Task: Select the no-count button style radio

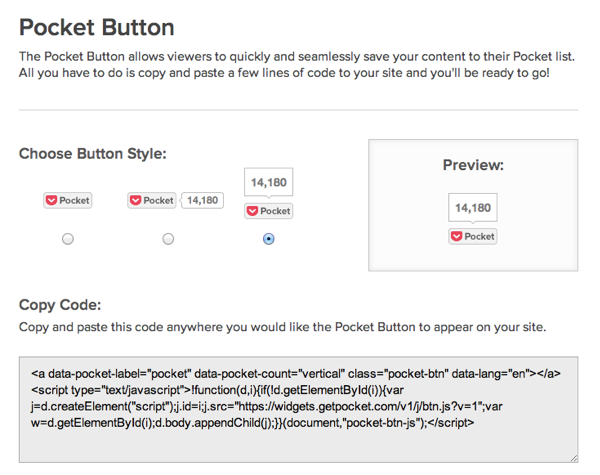Action: pyautogui.click(x=68, y=239)
